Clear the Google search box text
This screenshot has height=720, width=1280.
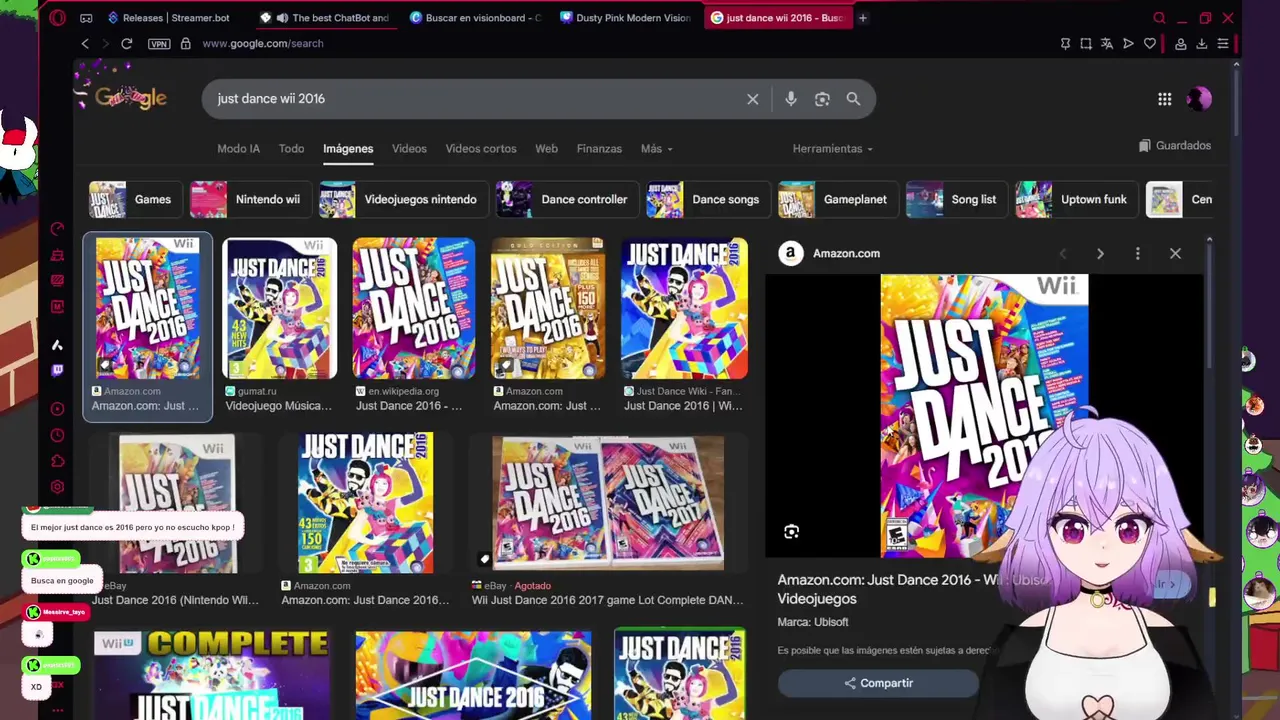click(753, 99)
